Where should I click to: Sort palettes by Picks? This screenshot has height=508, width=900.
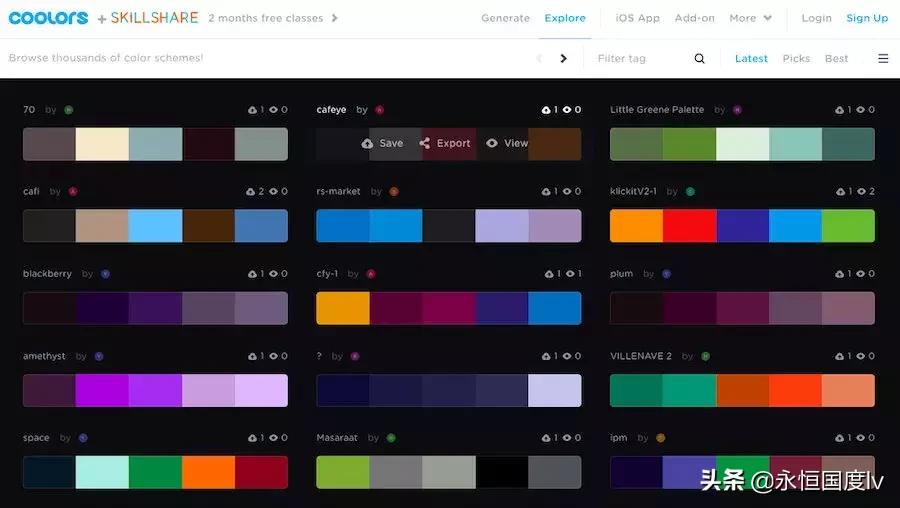796,58
